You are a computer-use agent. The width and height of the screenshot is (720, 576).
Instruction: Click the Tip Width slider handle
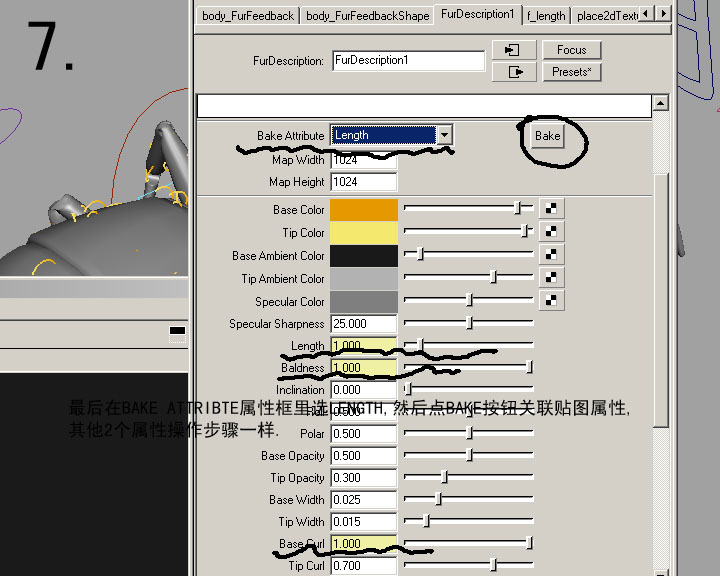[426, 521]
